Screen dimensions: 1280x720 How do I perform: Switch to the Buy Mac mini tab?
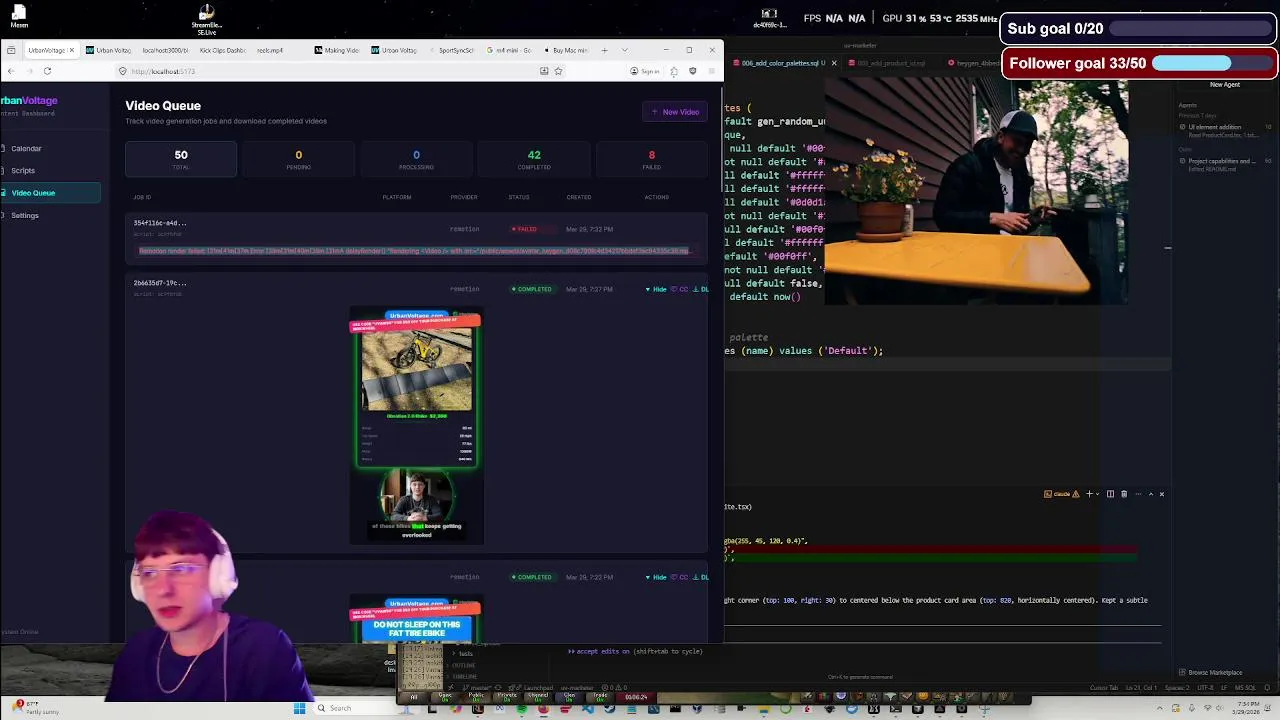(566, 50)
